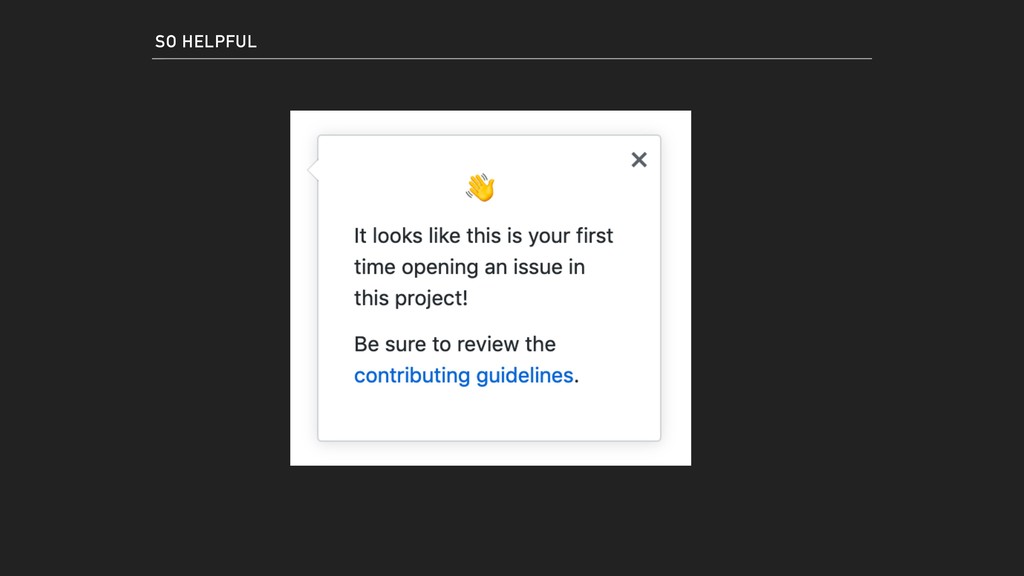Click the word "first" in the message

coord(594,236)
